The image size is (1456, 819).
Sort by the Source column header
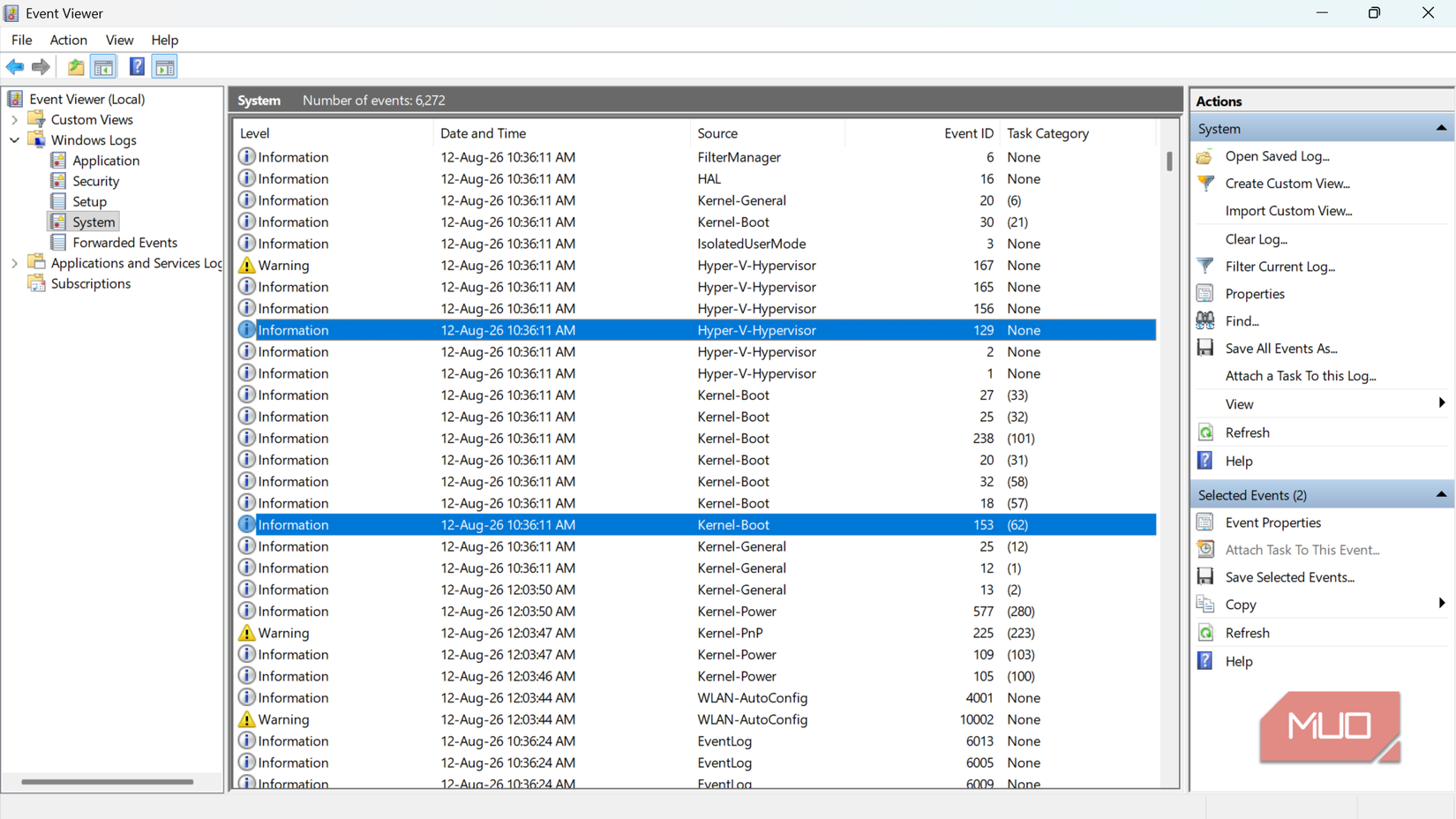coord(768,133)
